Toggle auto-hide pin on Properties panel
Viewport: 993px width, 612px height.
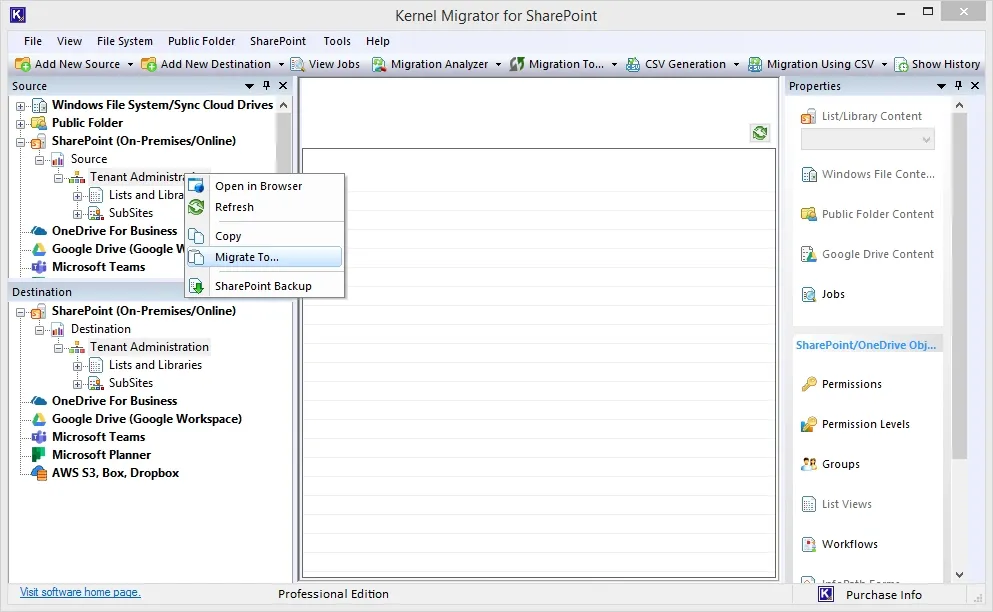[958, 86]
